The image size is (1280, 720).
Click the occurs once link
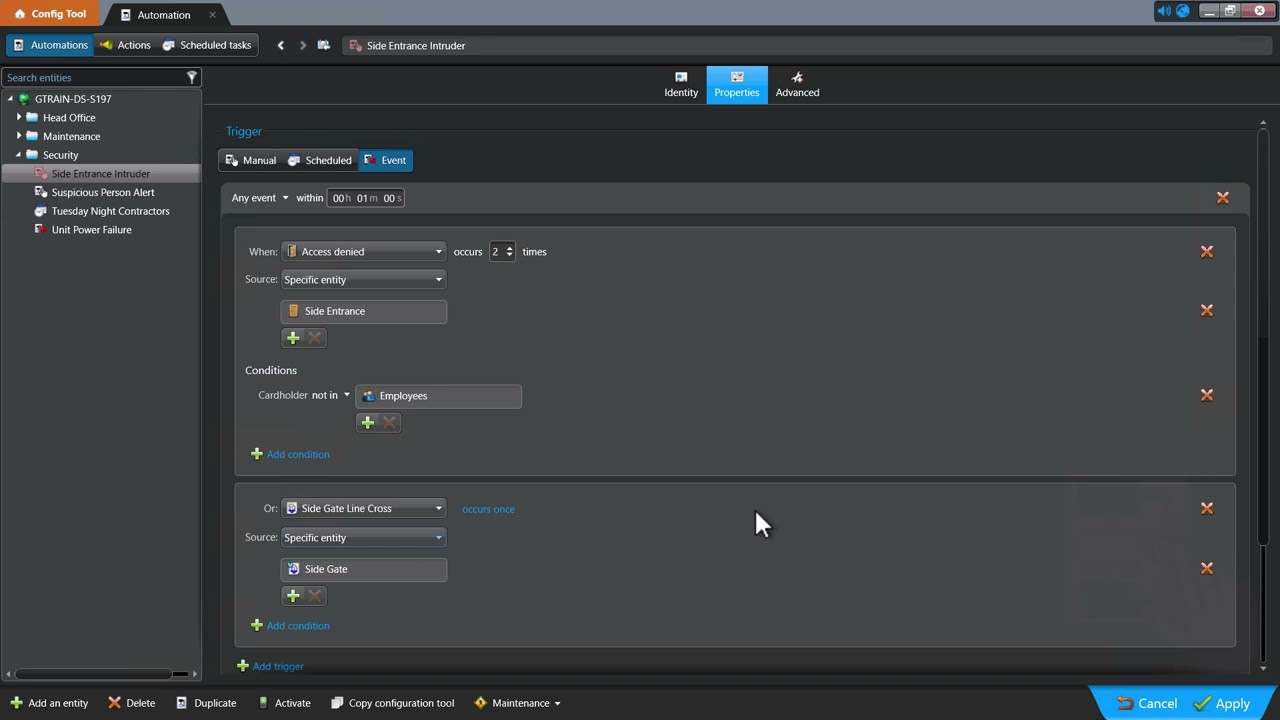[x=488, y=509]
